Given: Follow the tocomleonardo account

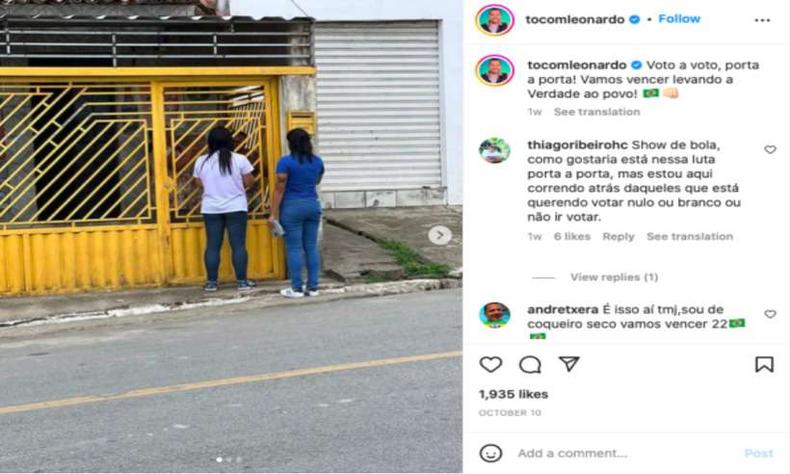Looking at the screenshot, I should point(679,19).
